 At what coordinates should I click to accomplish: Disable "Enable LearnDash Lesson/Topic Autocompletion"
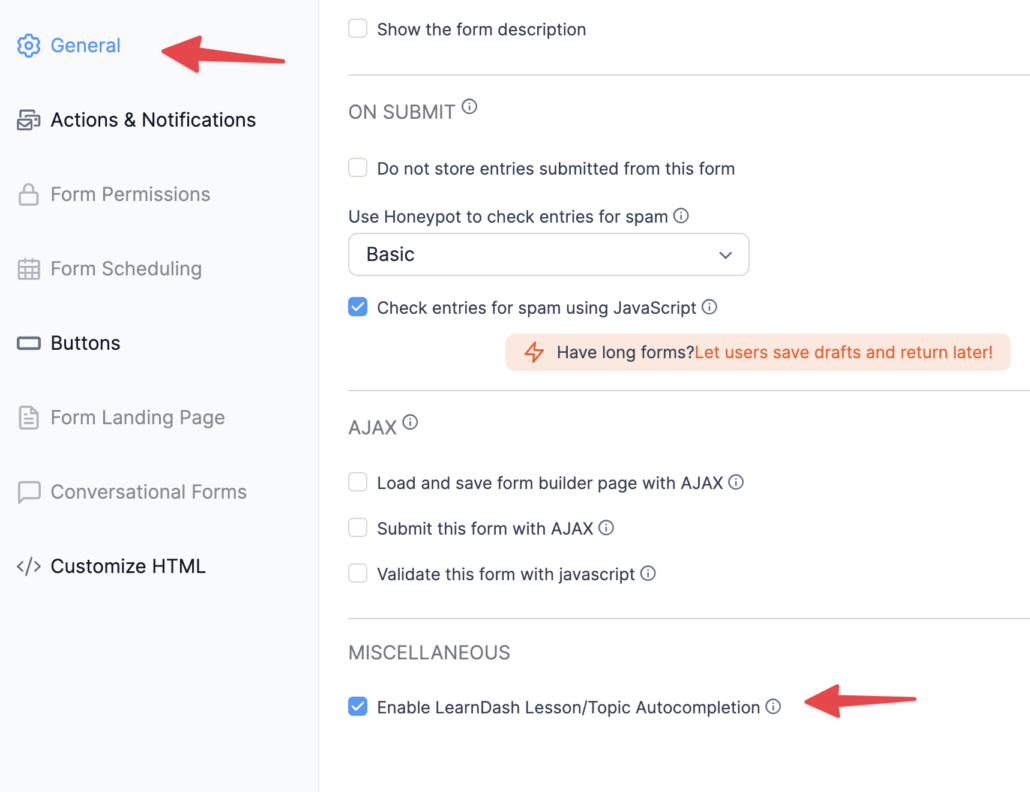pos(357,706)
